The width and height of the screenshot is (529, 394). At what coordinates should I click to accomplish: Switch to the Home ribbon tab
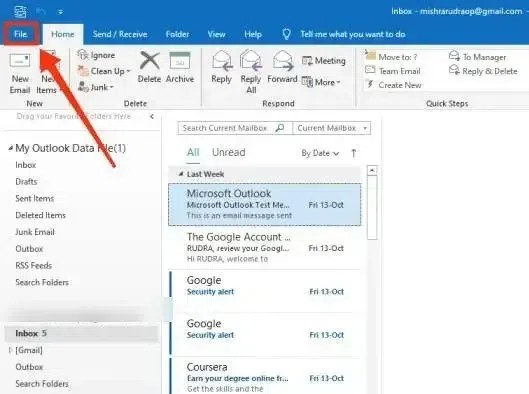click(x=63, y=34)
